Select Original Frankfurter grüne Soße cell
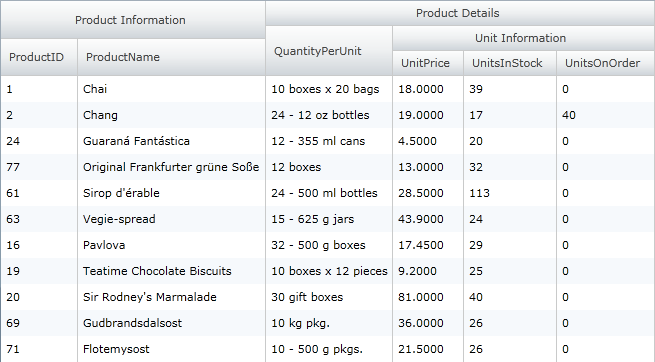655x362 pixels. 172,167
